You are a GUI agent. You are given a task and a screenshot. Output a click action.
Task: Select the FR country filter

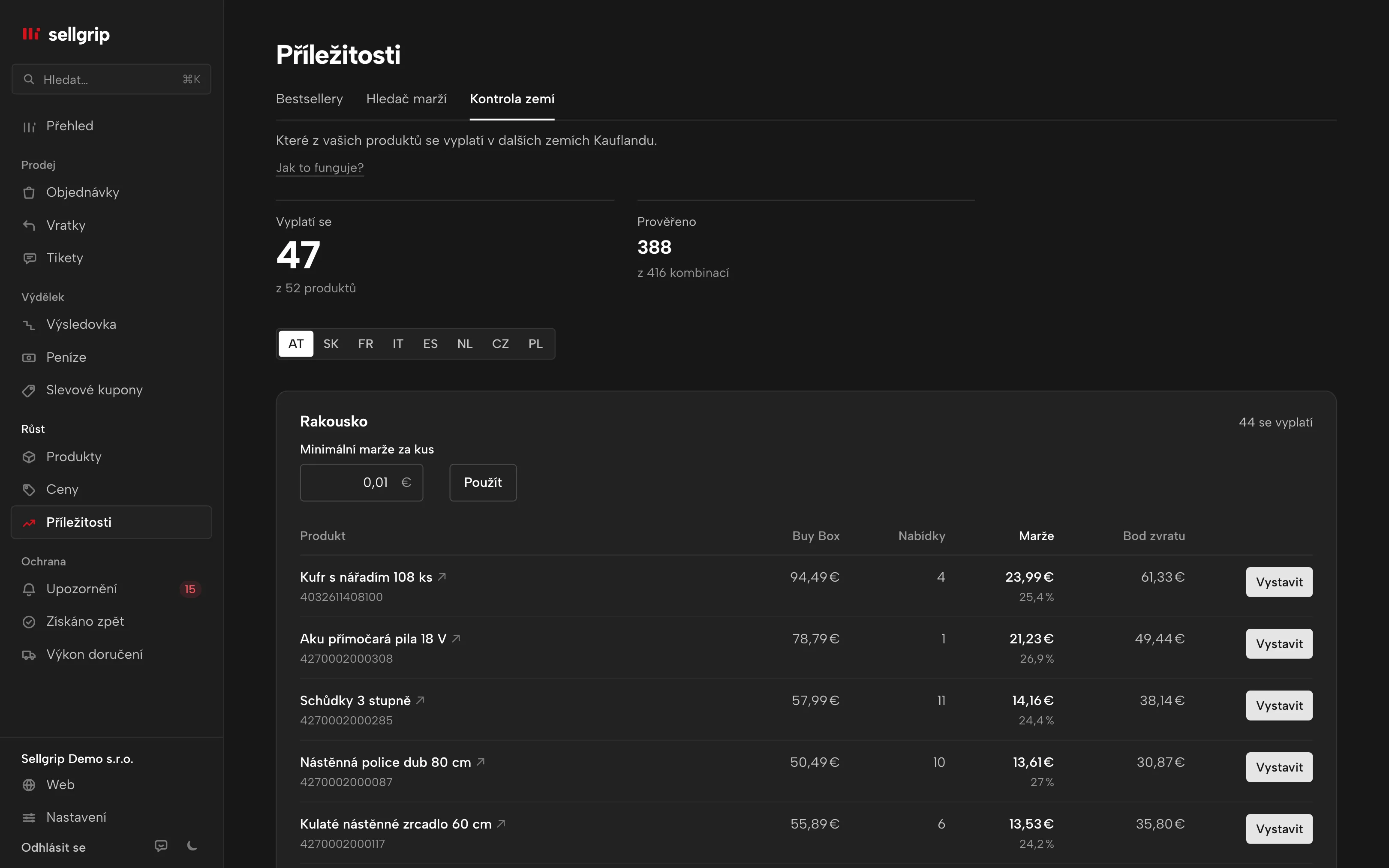[x=366, y=344]
